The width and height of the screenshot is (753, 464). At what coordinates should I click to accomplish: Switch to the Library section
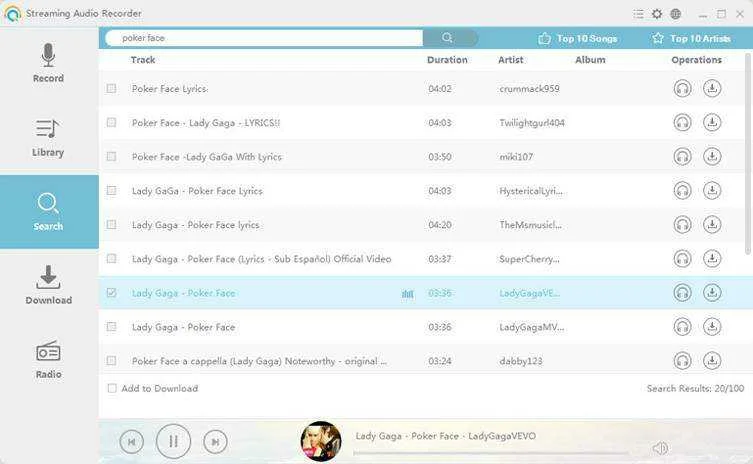point(48,138)
